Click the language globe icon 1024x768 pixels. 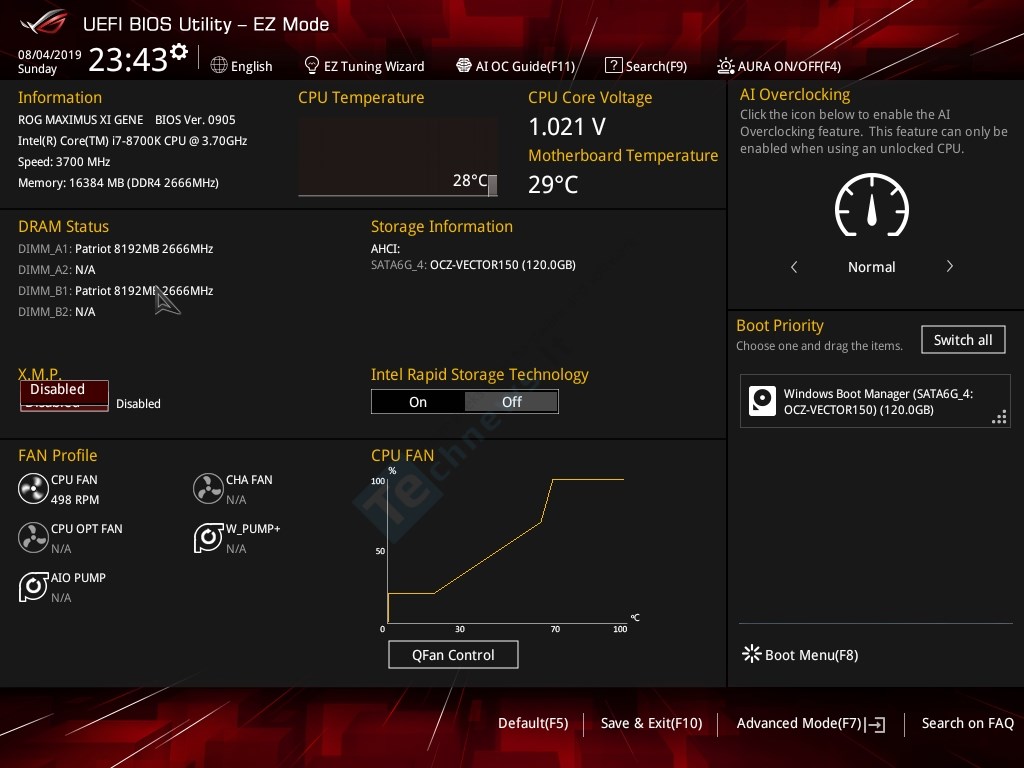(219, 65)
